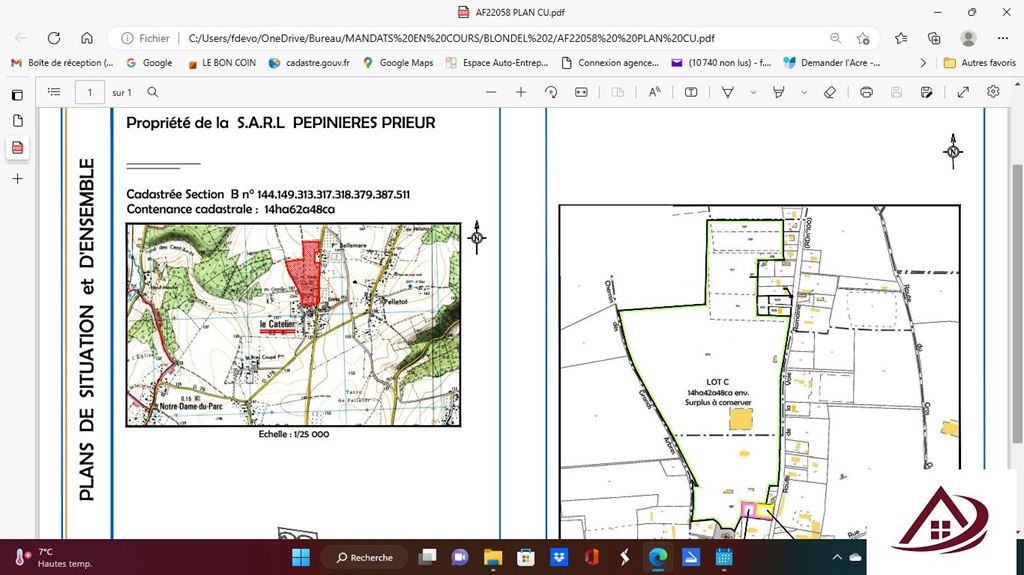Open the weather widget showing 7°C

[x=52, y=557]
